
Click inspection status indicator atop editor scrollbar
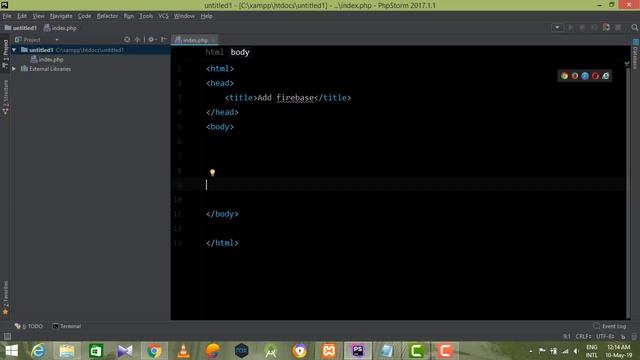coord(627,64)
